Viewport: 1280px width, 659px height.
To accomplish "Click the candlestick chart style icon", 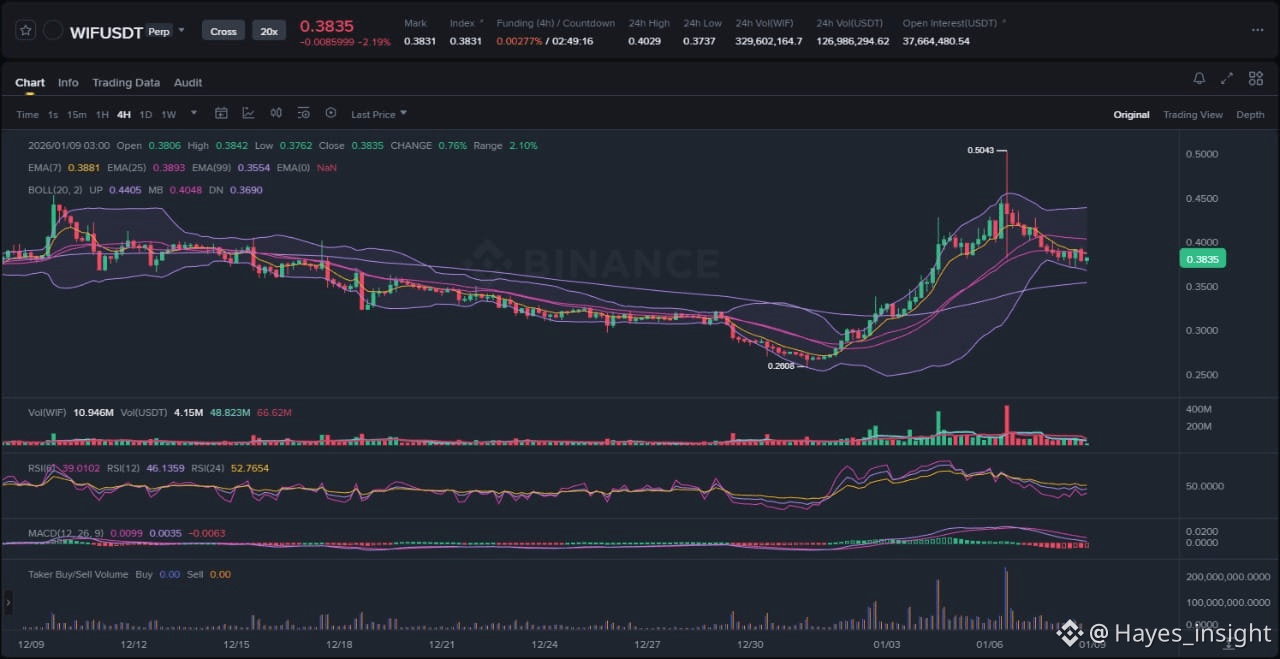I will pyautogui.click(x=276, y=114).
